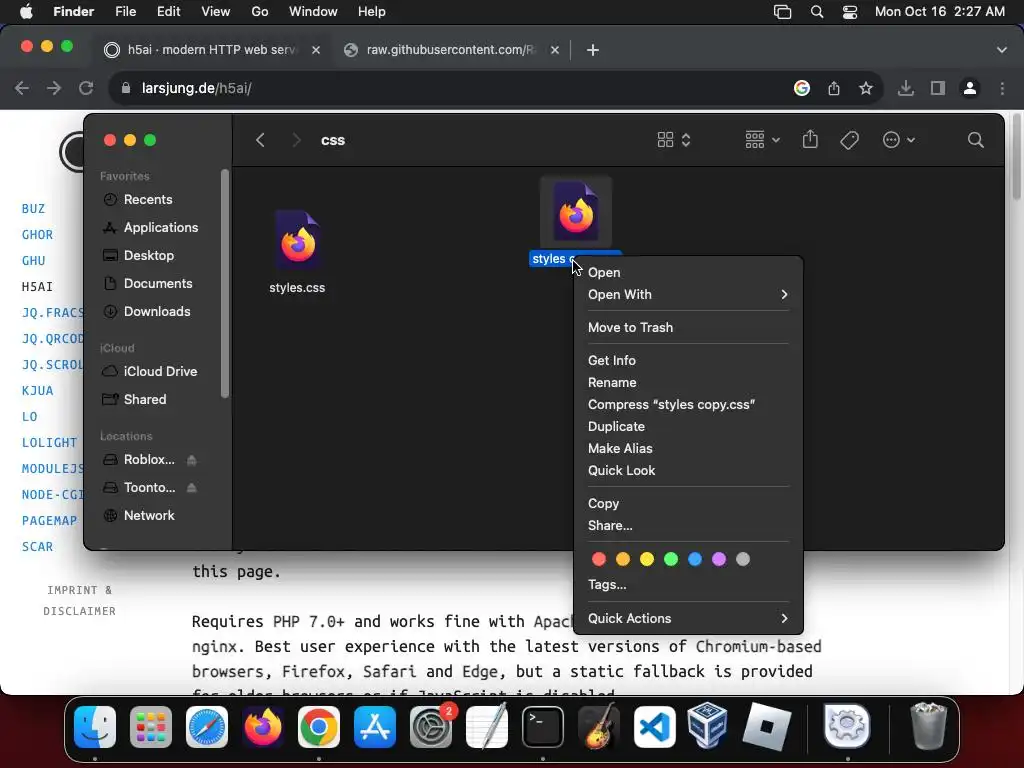1024x768 pixels.
Task: Apply the purple tag color
Action: (x=718, y=559)
